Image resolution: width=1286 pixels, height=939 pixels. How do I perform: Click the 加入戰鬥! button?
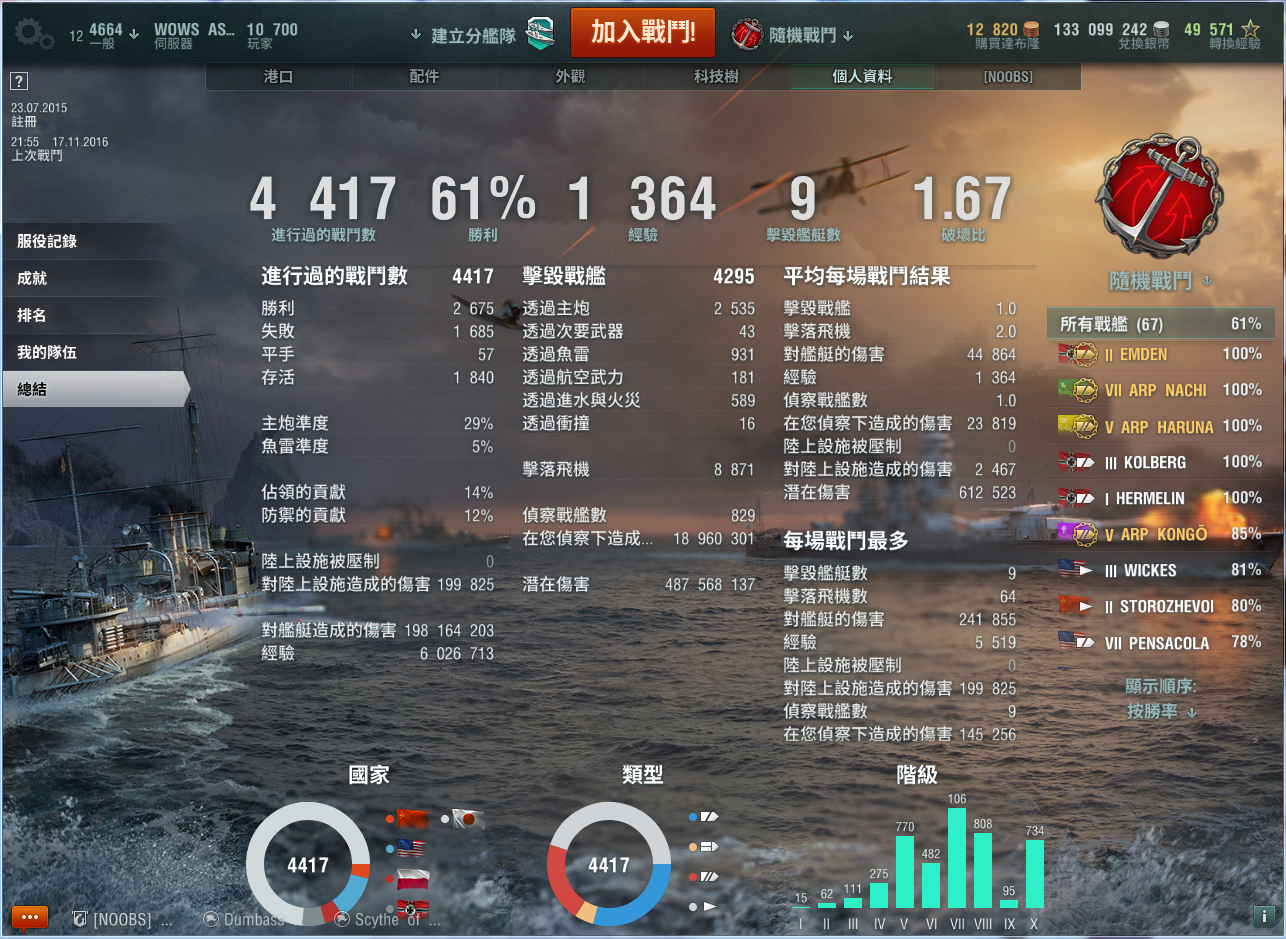coord(643,32)
